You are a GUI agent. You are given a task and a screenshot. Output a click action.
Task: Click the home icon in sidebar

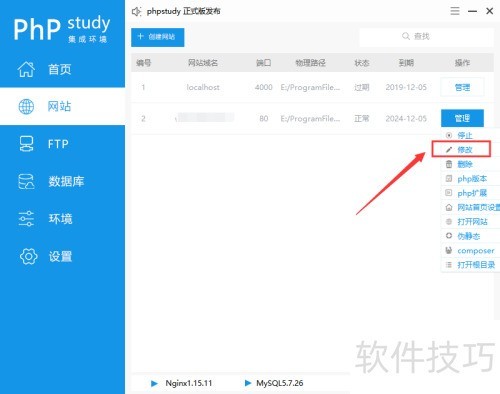point(26,69)
